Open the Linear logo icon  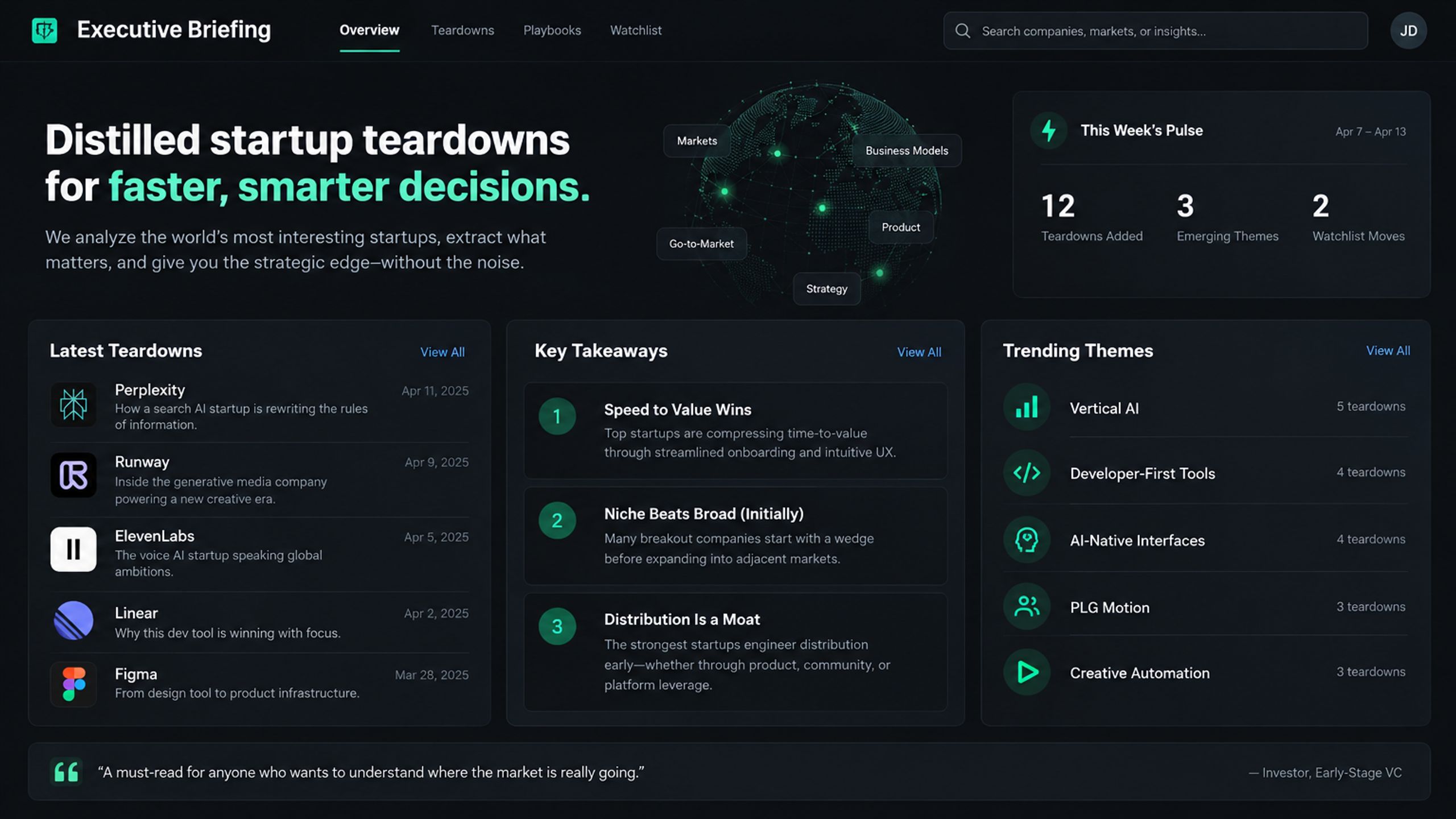[73, 621]
